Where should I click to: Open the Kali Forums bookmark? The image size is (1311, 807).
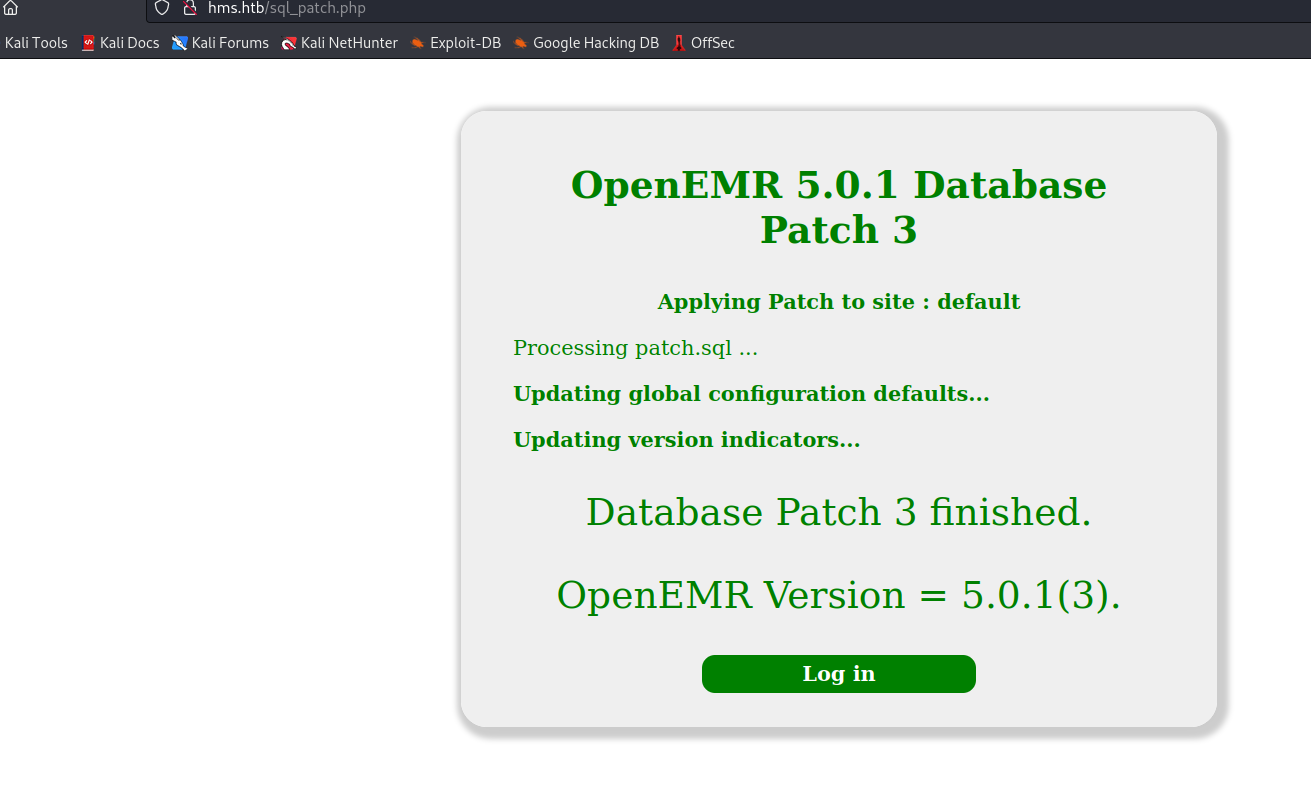[220, 43]
